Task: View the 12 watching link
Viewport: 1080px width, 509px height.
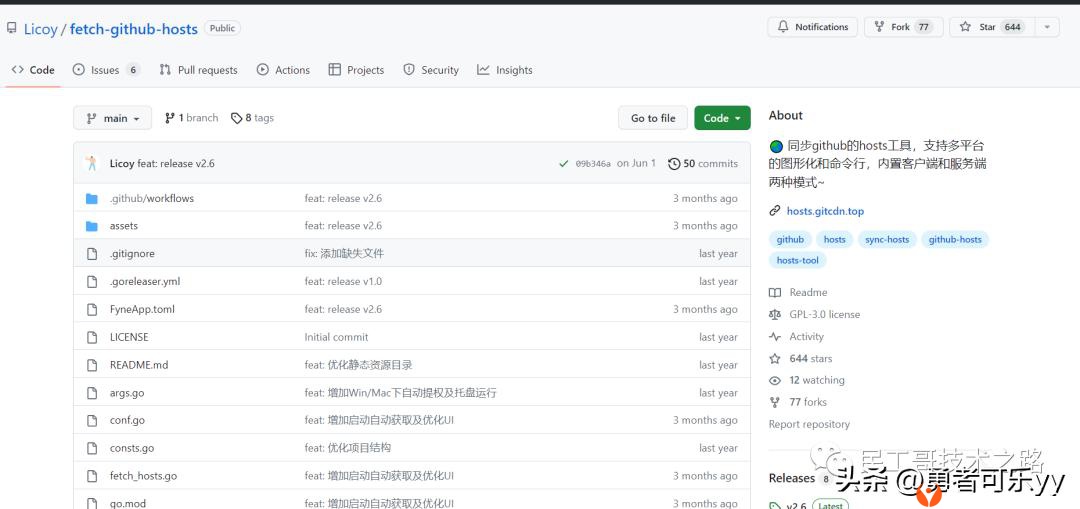Action: point(807,380)
